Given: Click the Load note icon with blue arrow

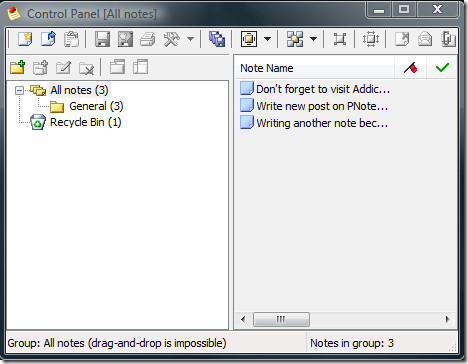Looking at the screenshot, I should tap(49, 39).
